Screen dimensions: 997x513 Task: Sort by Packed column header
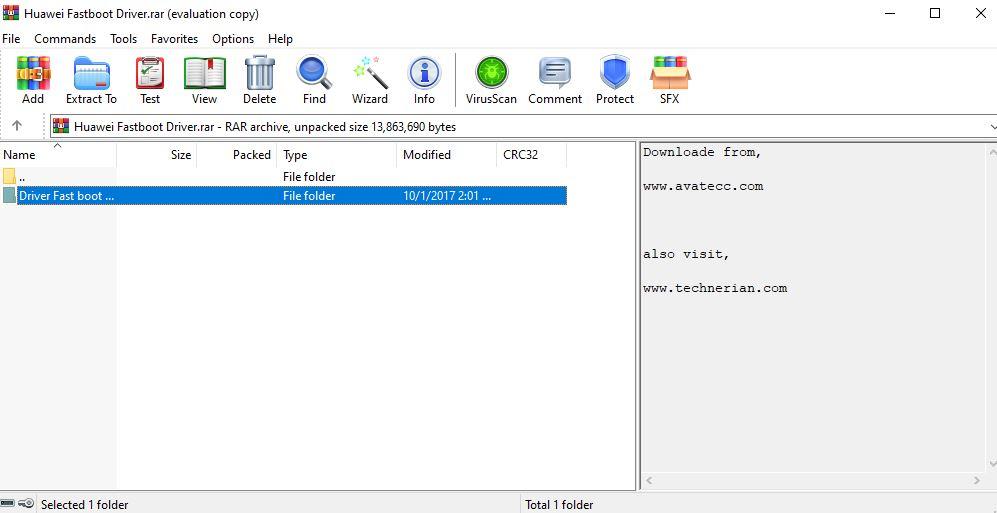(237, 154)
